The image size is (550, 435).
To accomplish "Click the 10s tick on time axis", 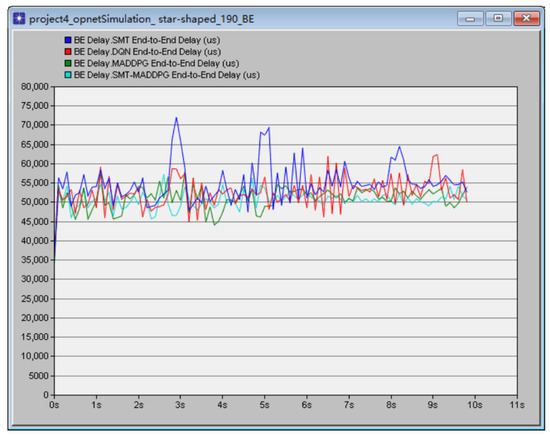I will click(475, 404).
